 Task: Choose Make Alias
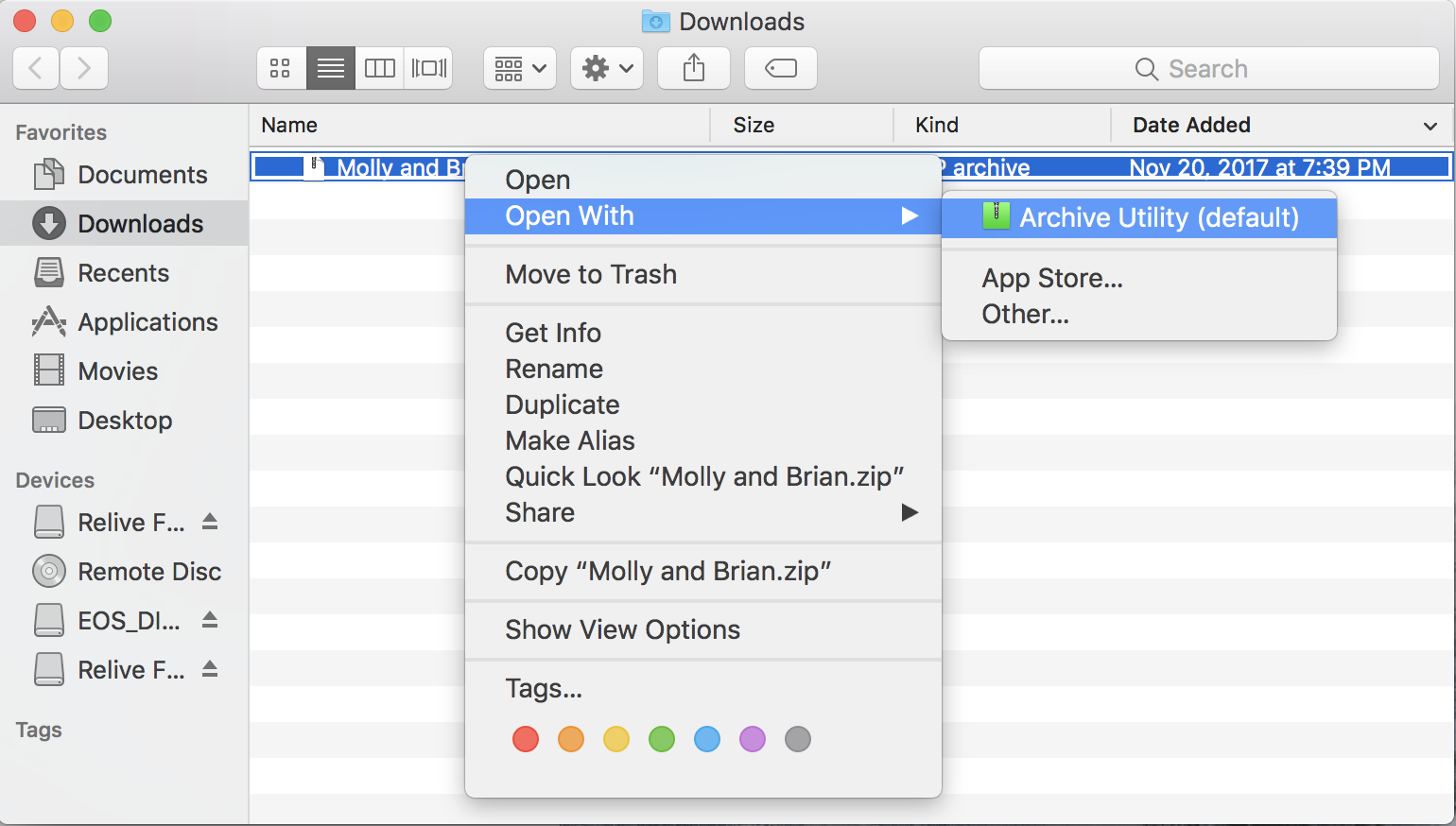[x=703, y=441]
